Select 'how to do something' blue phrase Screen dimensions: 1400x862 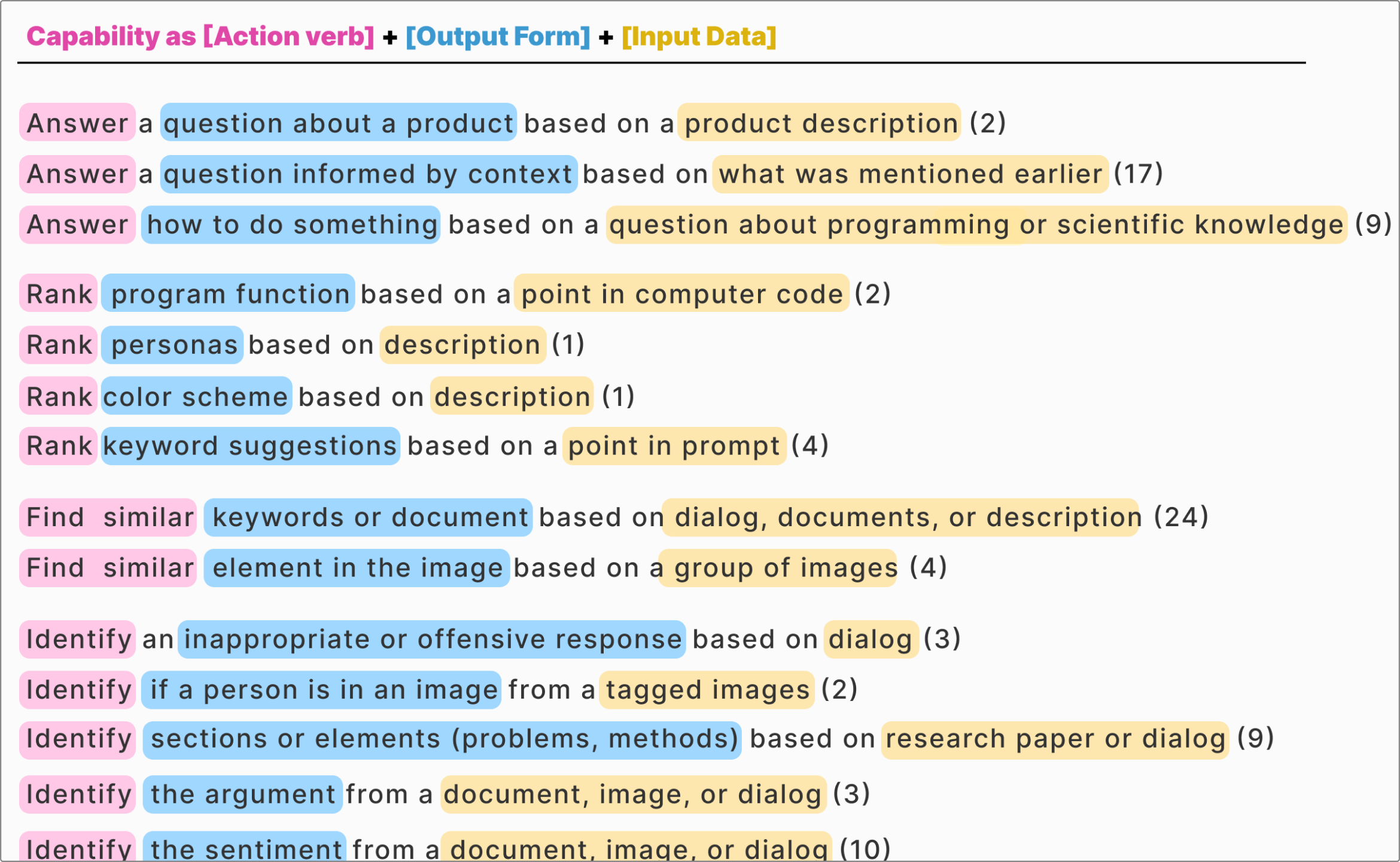coord(291,224)
